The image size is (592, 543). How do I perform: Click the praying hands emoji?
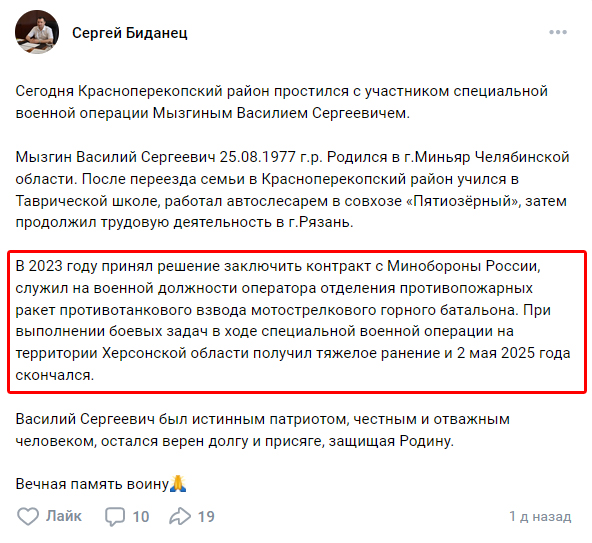point(178,483)
